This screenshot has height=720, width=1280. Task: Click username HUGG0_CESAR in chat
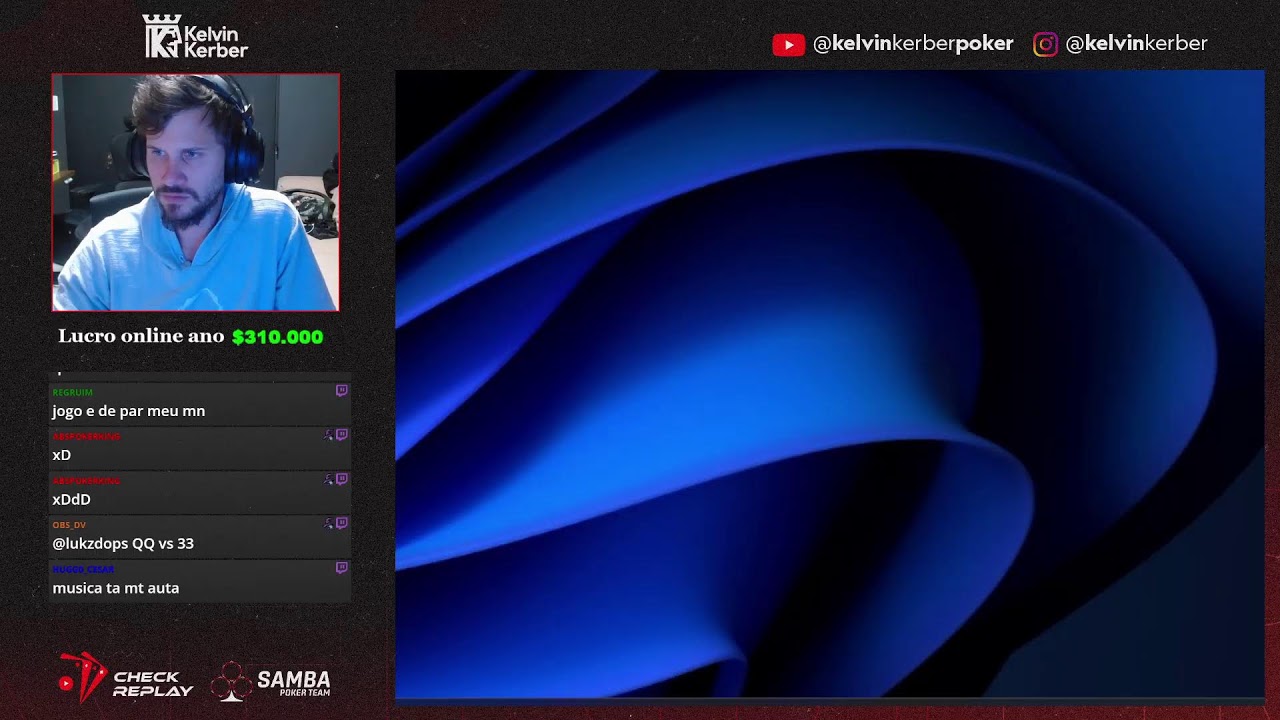pos(83,569)
